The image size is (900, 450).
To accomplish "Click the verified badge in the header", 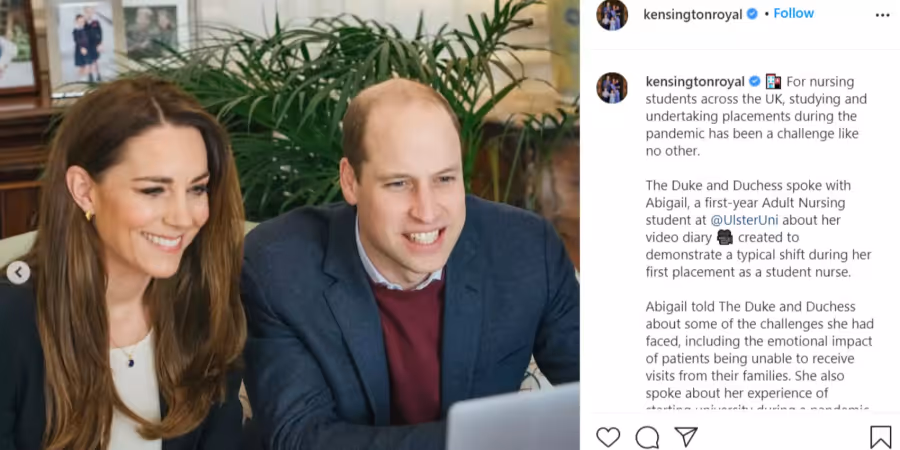I will (x=752, y=14).
